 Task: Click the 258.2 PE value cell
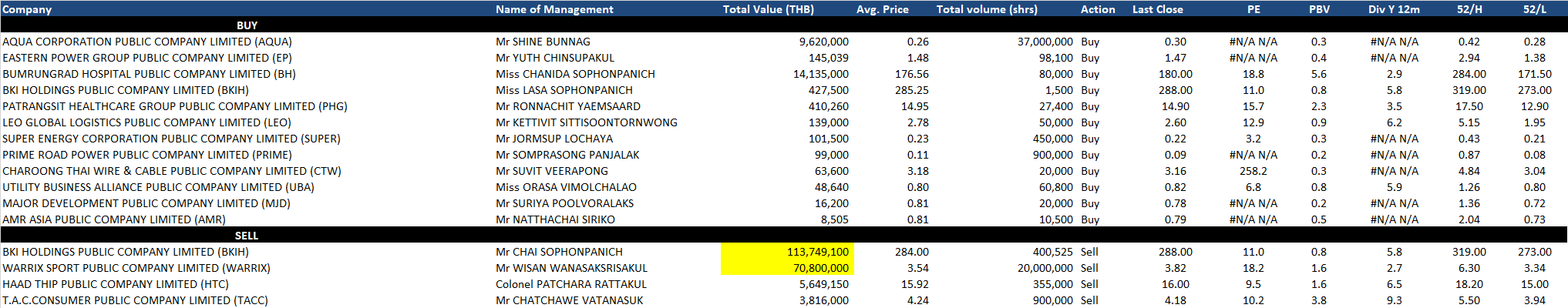click(1253, 171)
